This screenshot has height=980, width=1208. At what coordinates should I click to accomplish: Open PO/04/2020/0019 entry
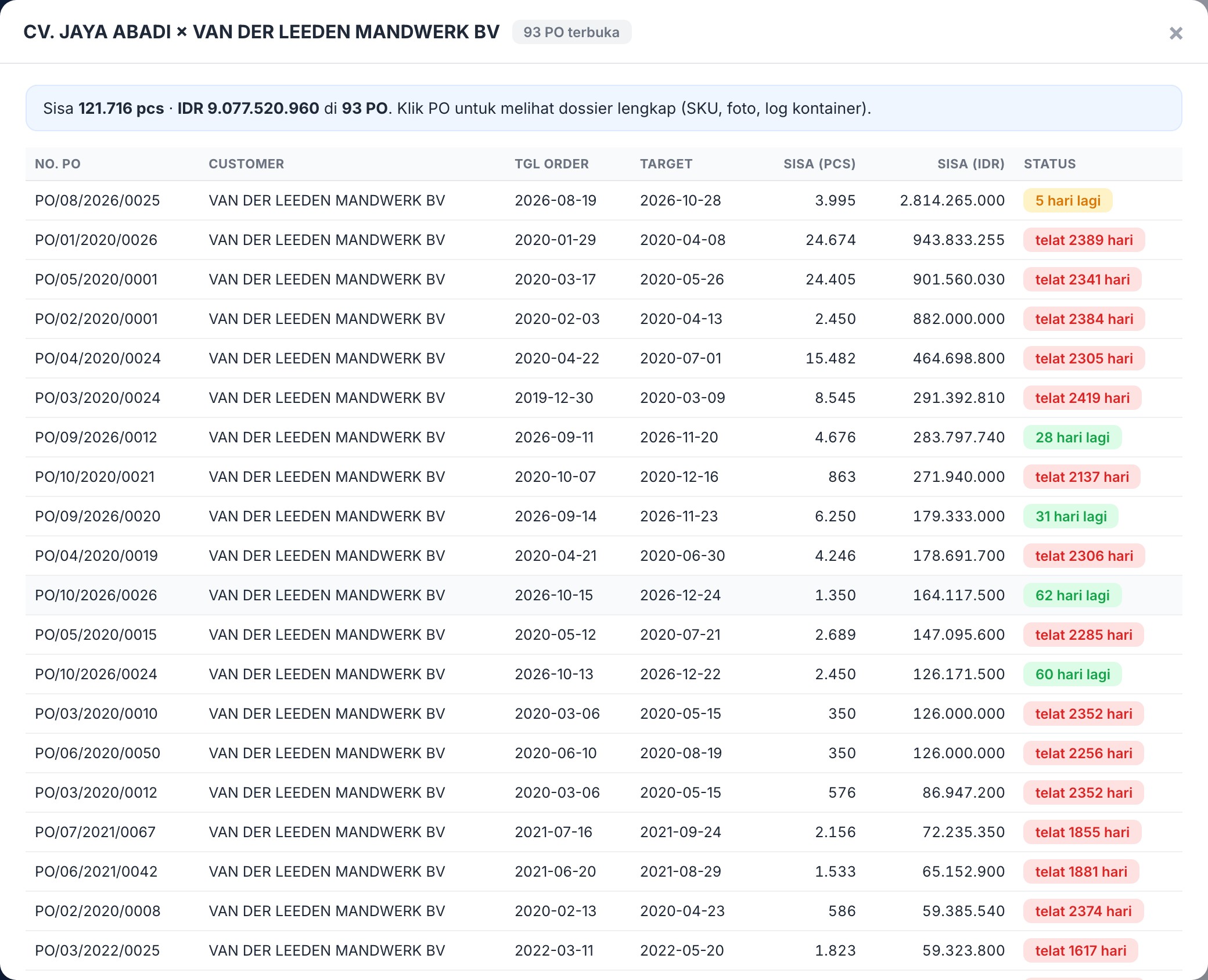click(603, 556)
